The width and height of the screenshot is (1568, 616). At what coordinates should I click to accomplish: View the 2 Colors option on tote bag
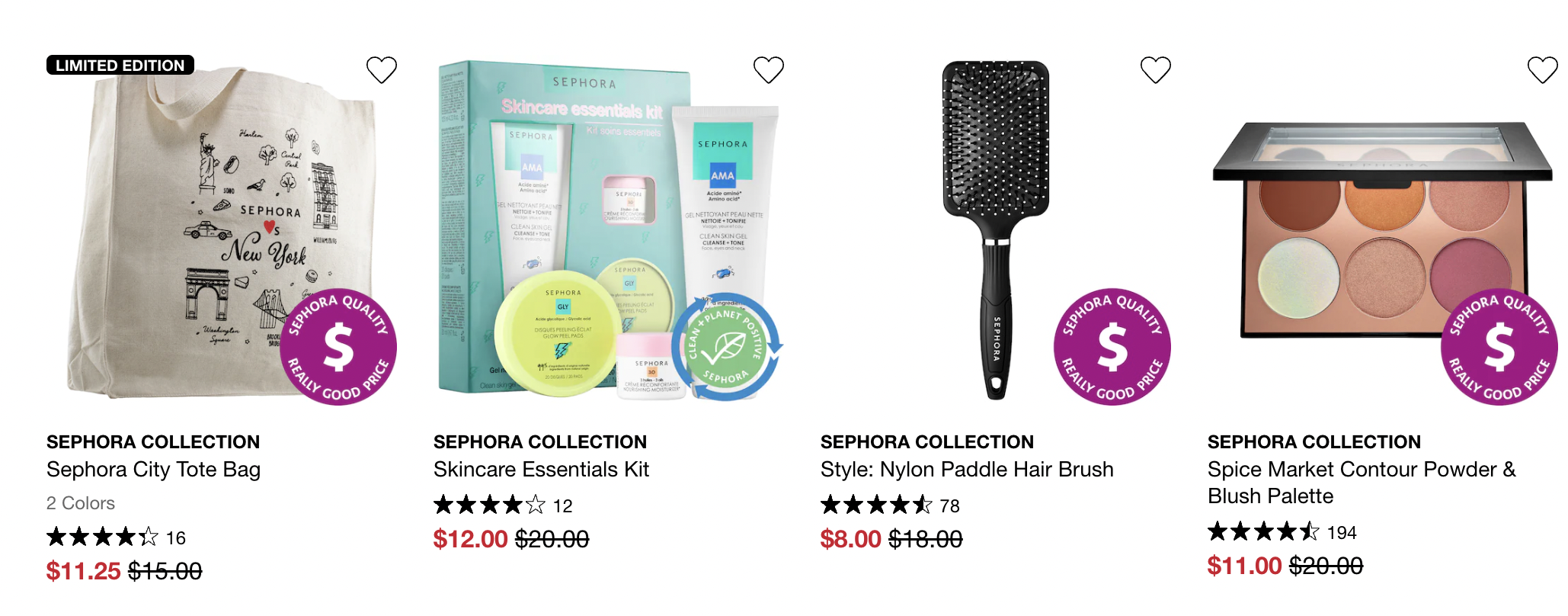(81, 503)
